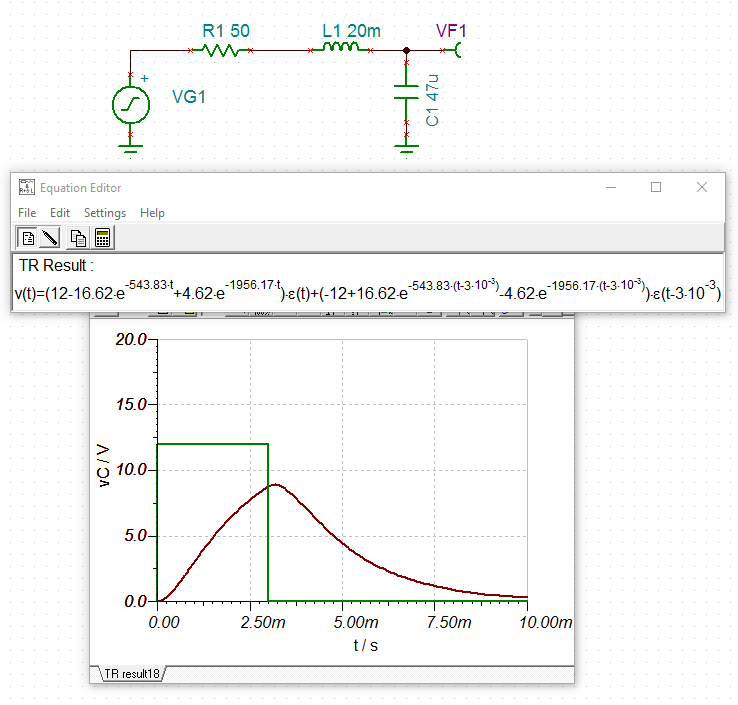738x705 pixels.
Task: Click the Equation Editor title bar app icon
Action: [27, 187]
